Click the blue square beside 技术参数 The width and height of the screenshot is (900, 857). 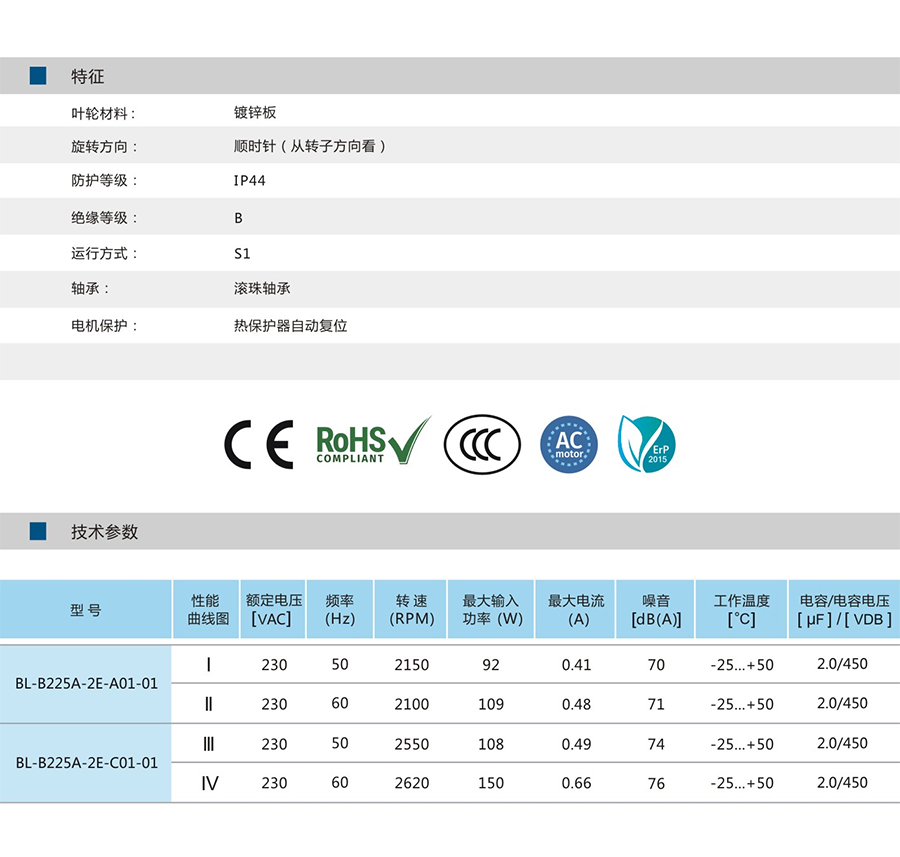point(38,531)
